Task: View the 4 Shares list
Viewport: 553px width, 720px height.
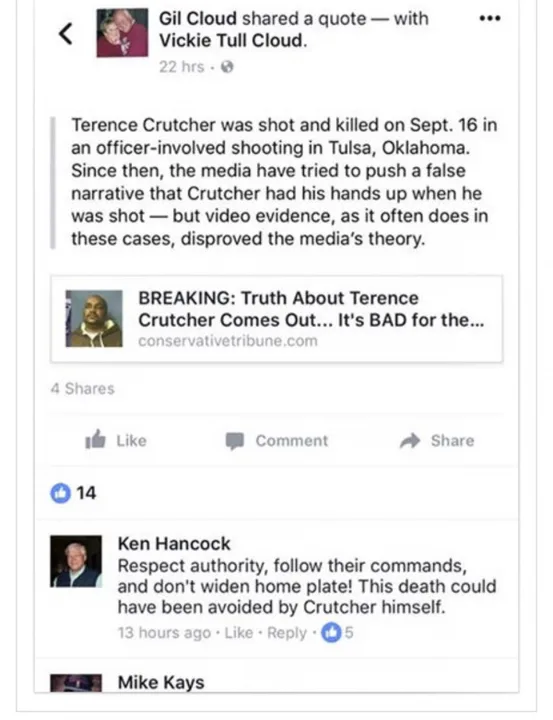Action: 83,388
